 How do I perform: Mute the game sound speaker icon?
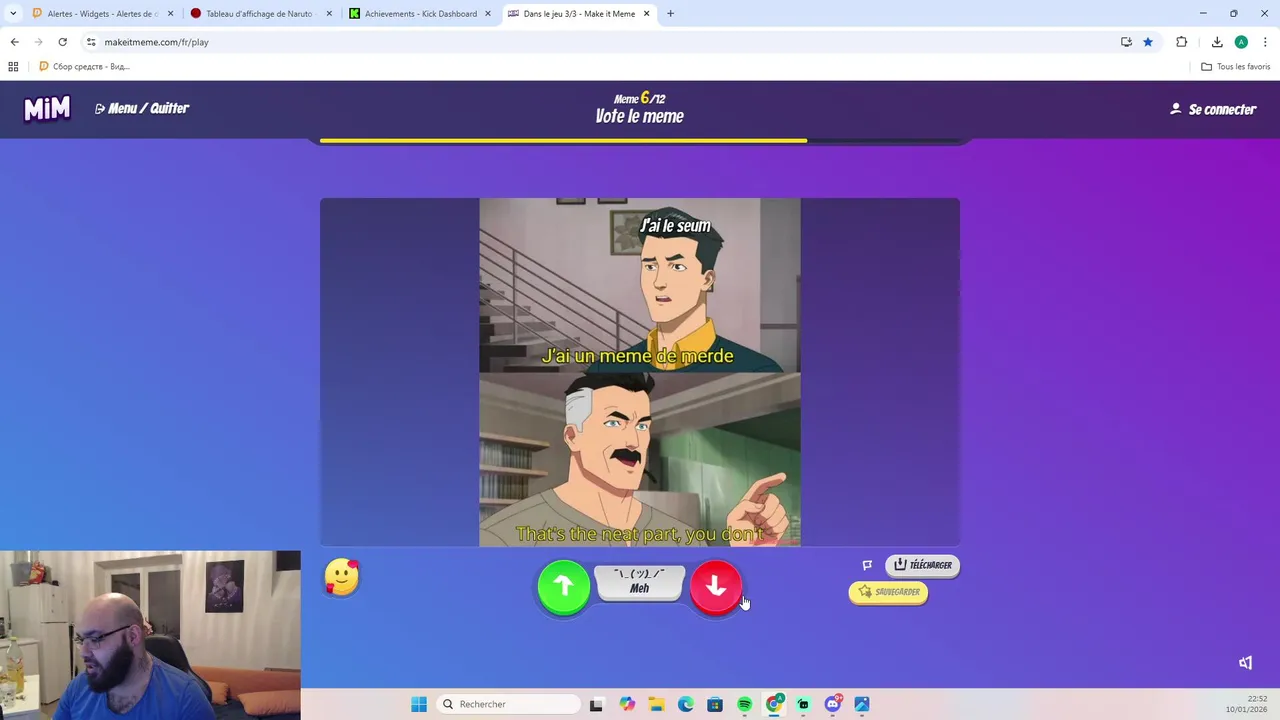(1245, 663)
